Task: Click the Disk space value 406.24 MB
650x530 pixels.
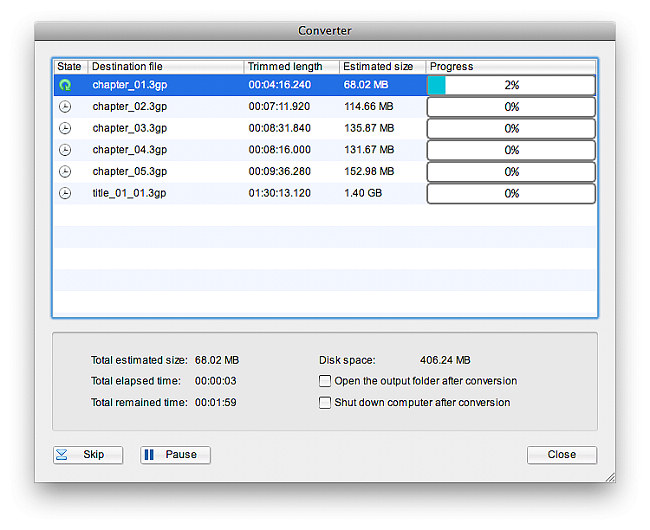Action: click(x=445, y=360)
